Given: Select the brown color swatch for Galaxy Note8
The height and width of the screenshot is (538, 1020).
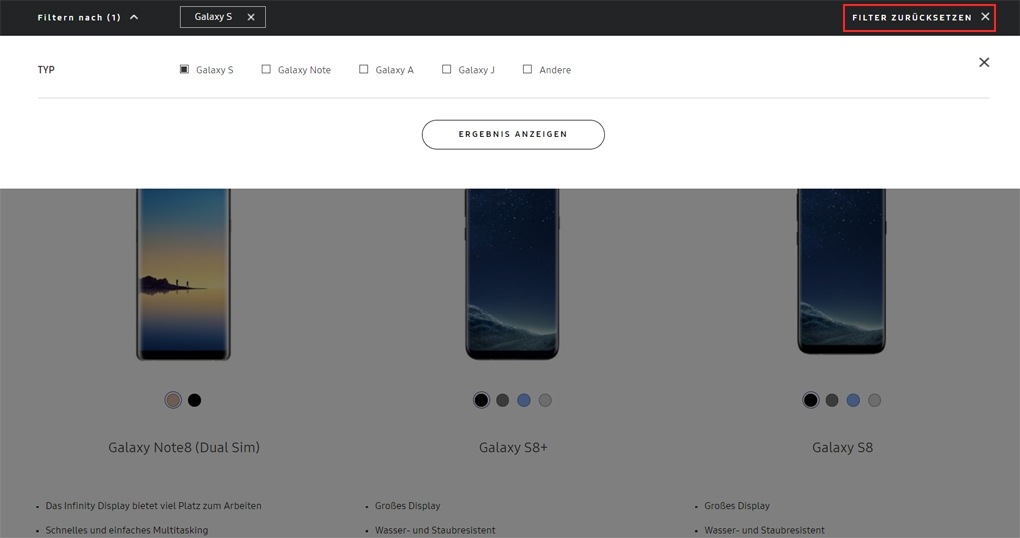Looking at the screenshot, I should coord(173,400).
